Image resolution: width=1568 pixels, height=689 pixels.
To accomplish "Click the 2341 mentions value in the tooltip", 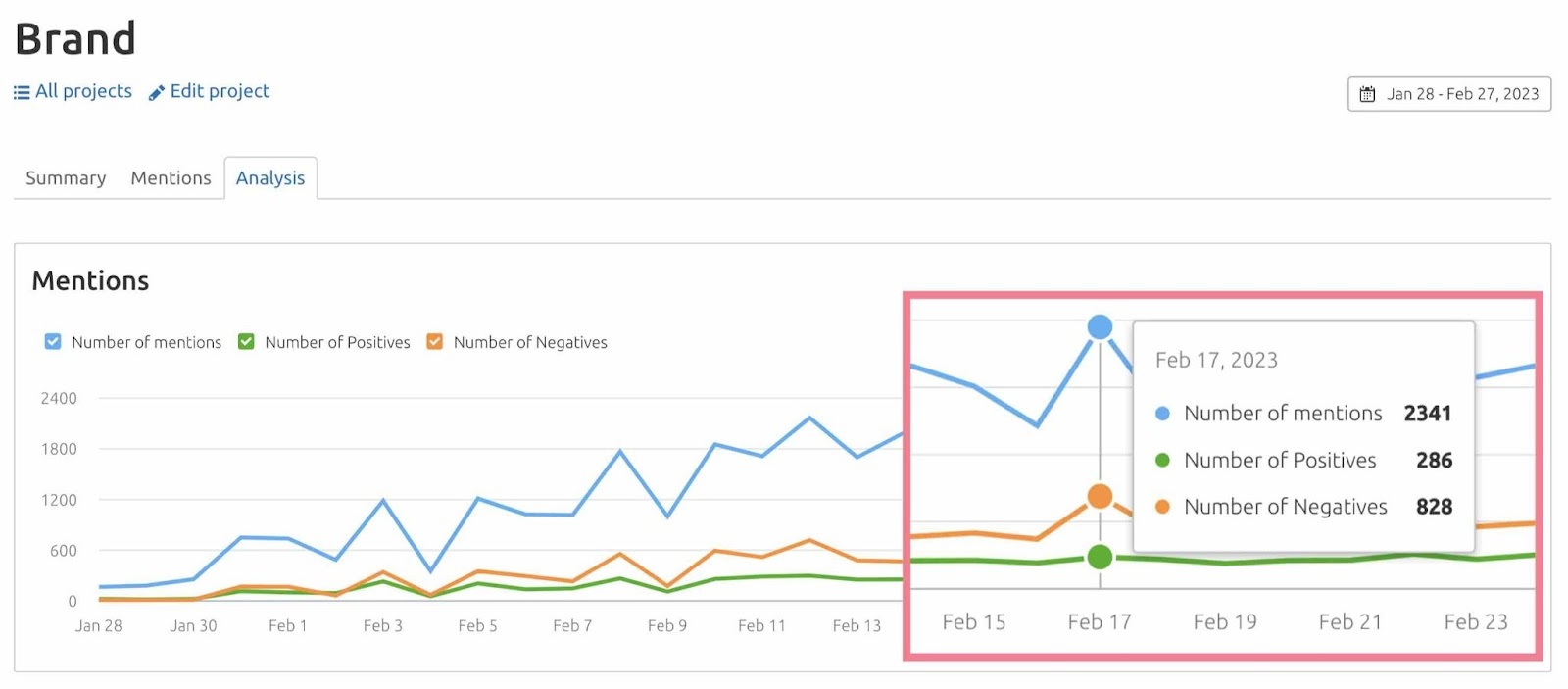I will coord(1428,413).
